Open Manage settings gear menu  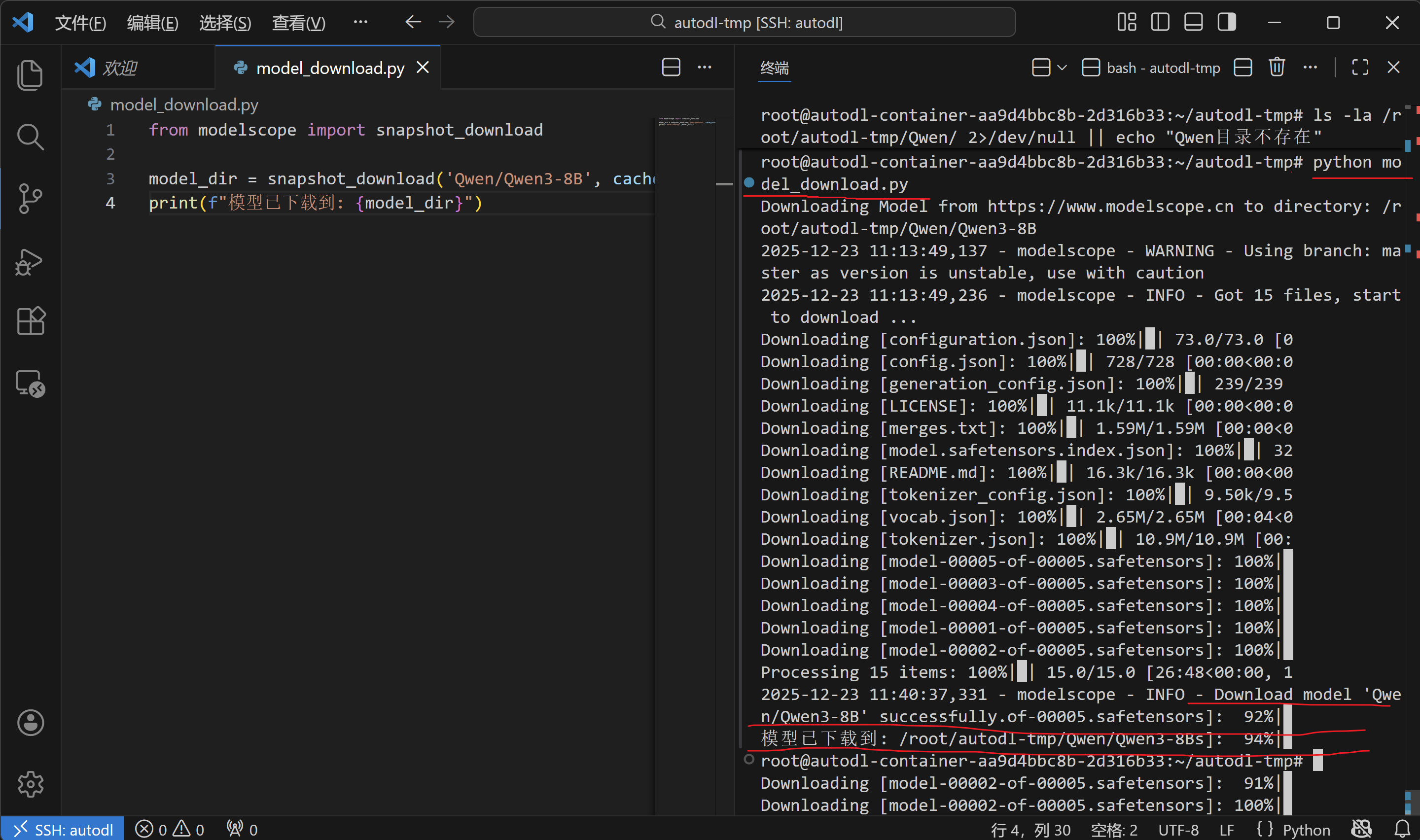click(30, 784)
